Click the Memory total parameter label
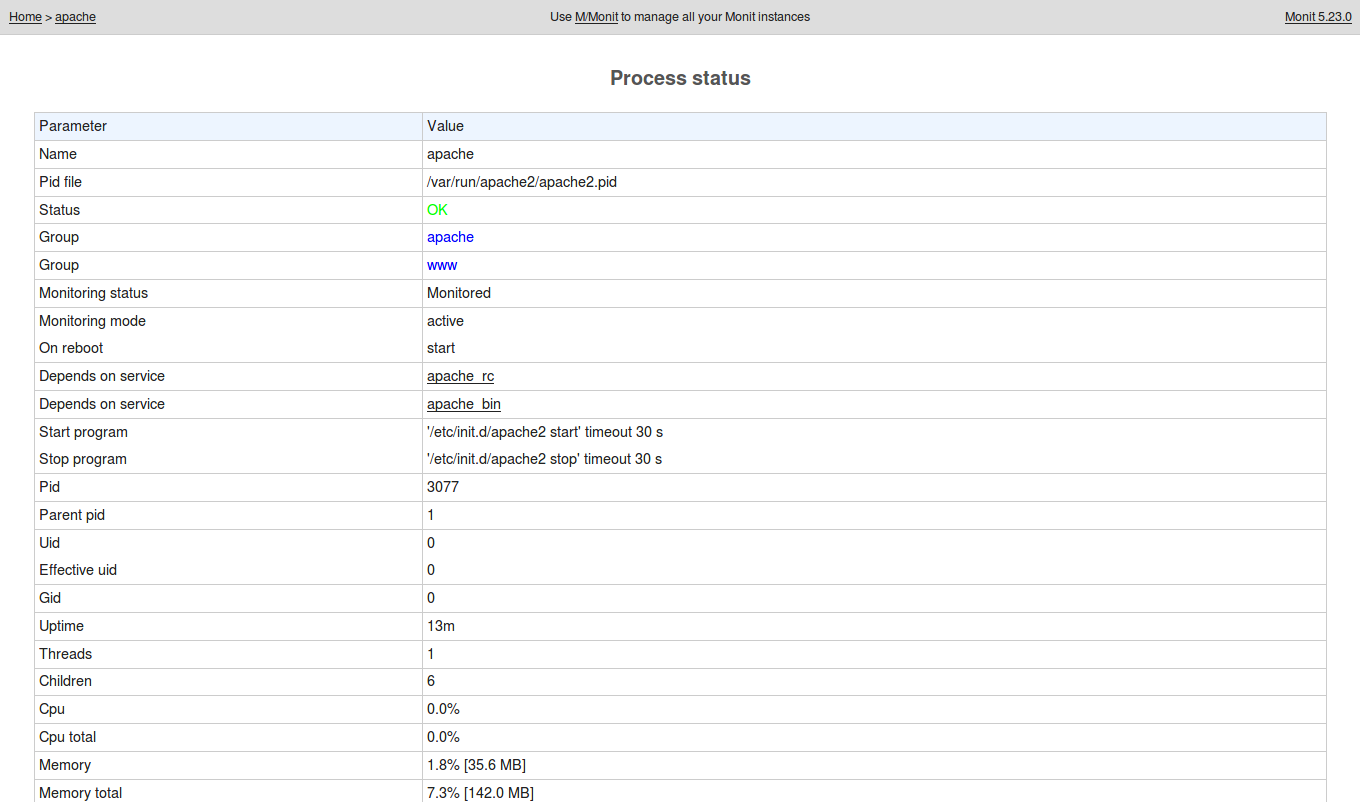The width and height of the screenshot is (1360, 802). point(80,793)
